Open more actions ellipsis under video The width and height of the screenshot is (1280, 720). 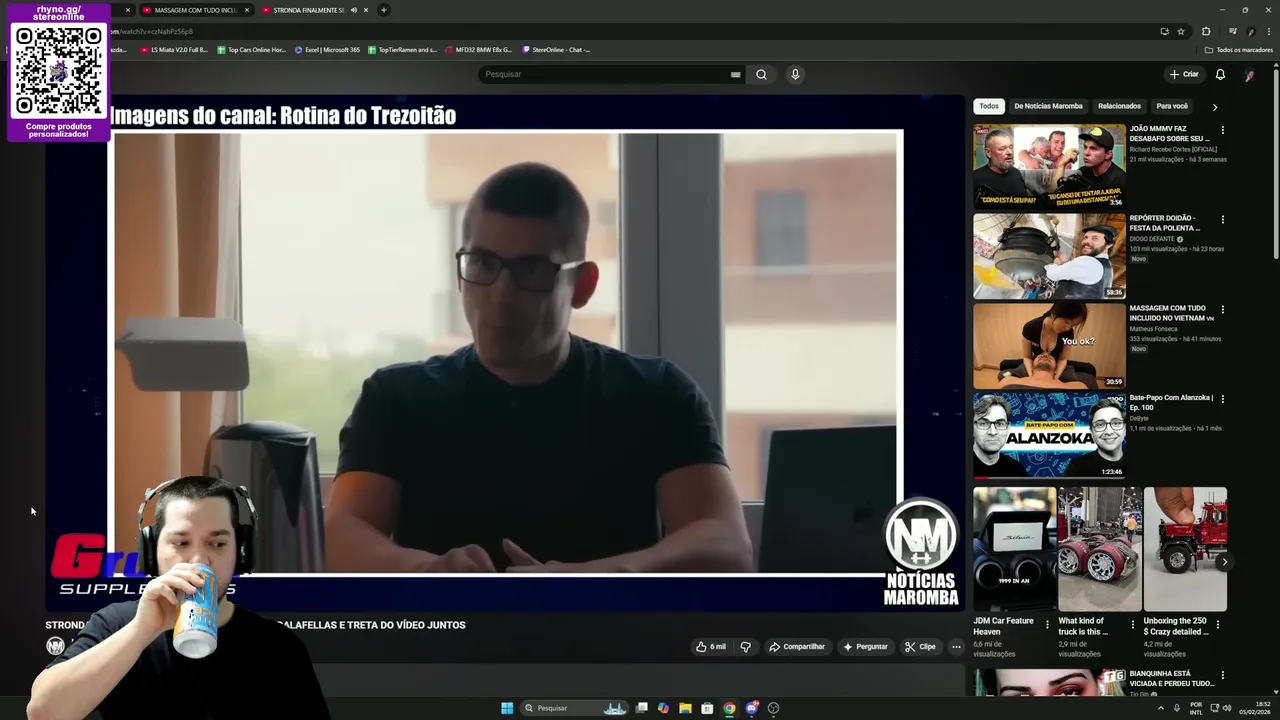(956, 647)
